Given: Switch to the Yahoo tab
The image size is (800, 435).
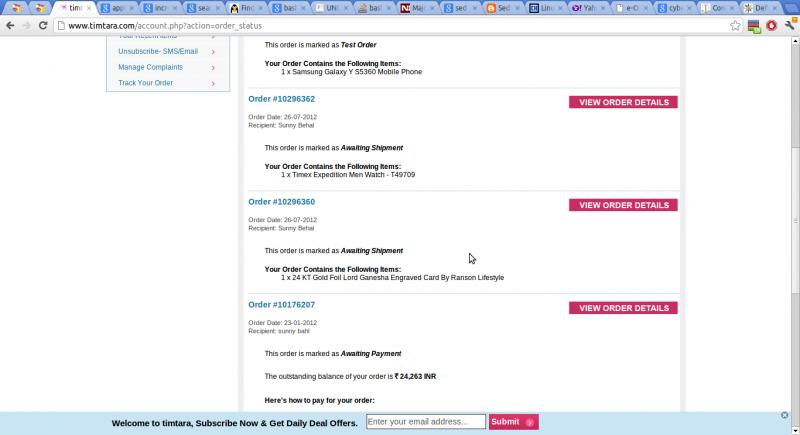Looking at the screenshot, I should 588,8.
